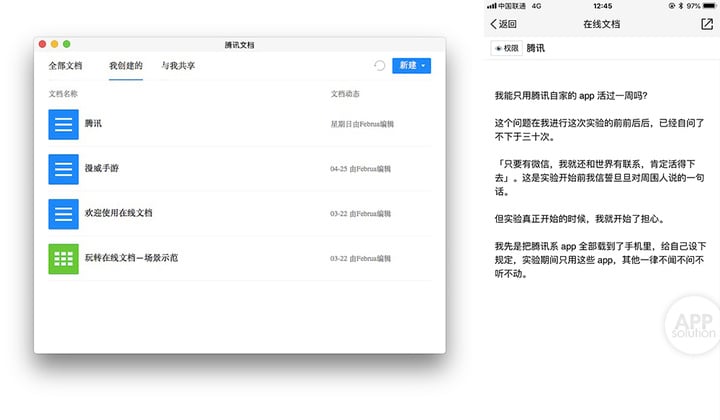Image resolution: width=720 pixels, height=420 pixels.
Task: Tap the 在线文档 header title on phone
Action: (602, 24)
